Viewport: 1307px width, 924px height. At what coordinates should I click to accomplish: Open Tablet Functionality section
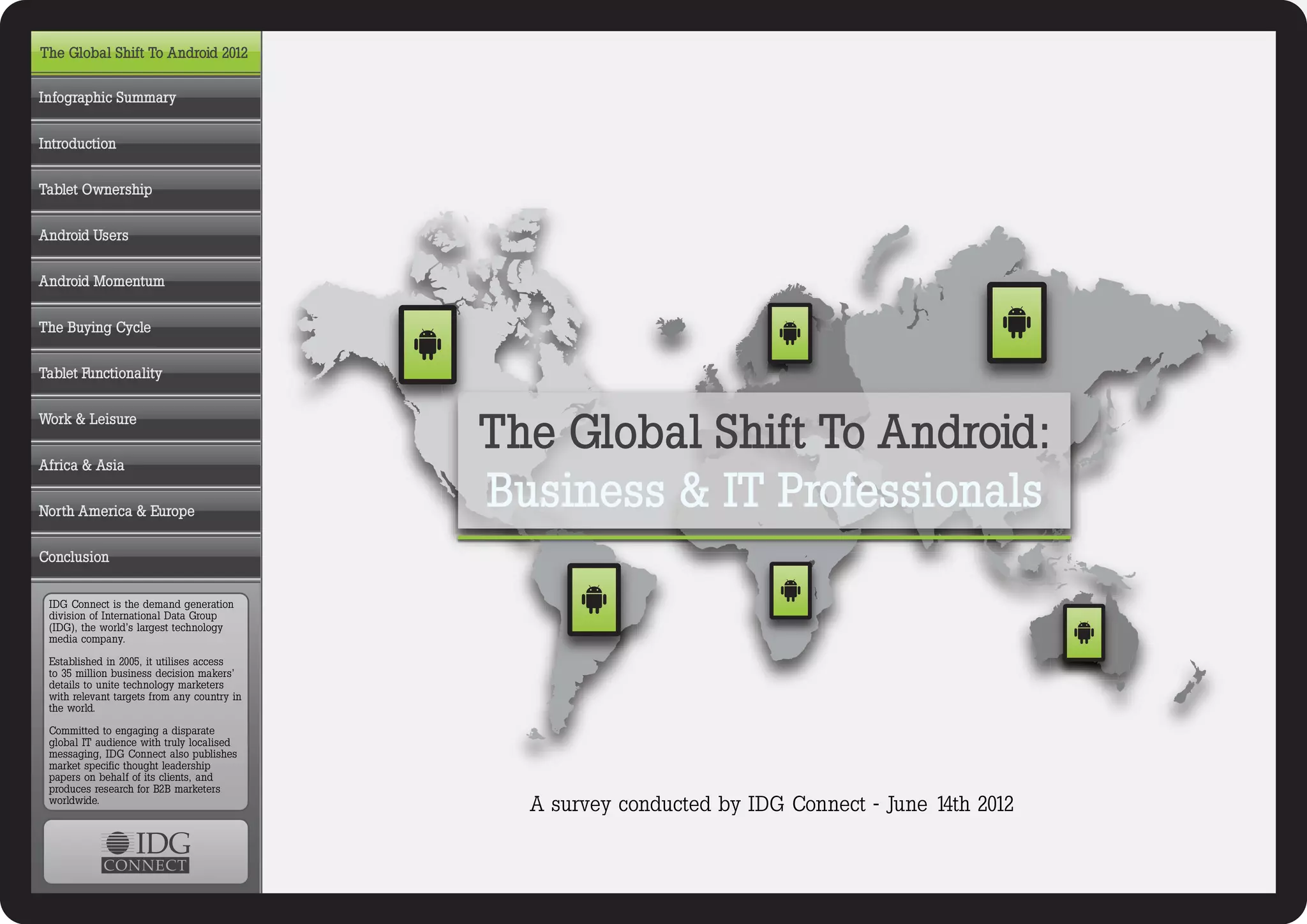point(146,373)
